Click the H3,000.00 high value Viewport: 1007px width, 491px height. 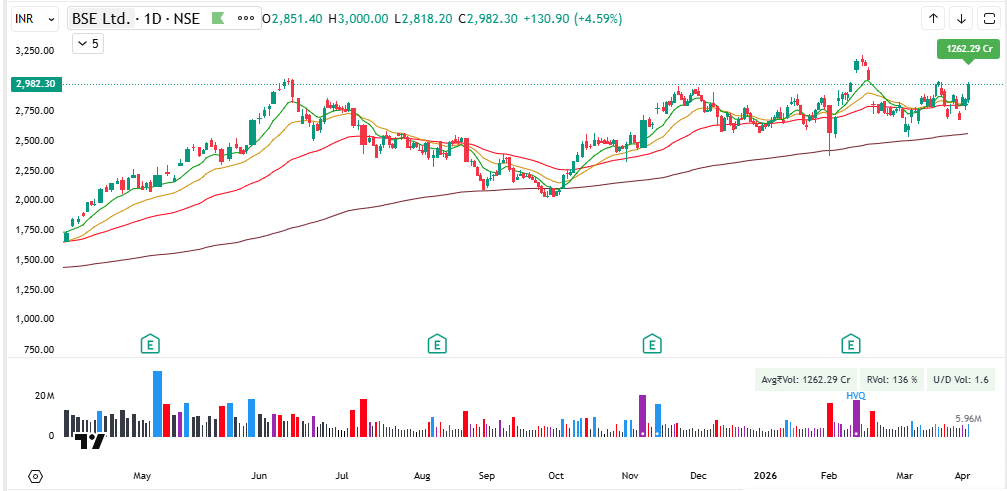(358, 19)
